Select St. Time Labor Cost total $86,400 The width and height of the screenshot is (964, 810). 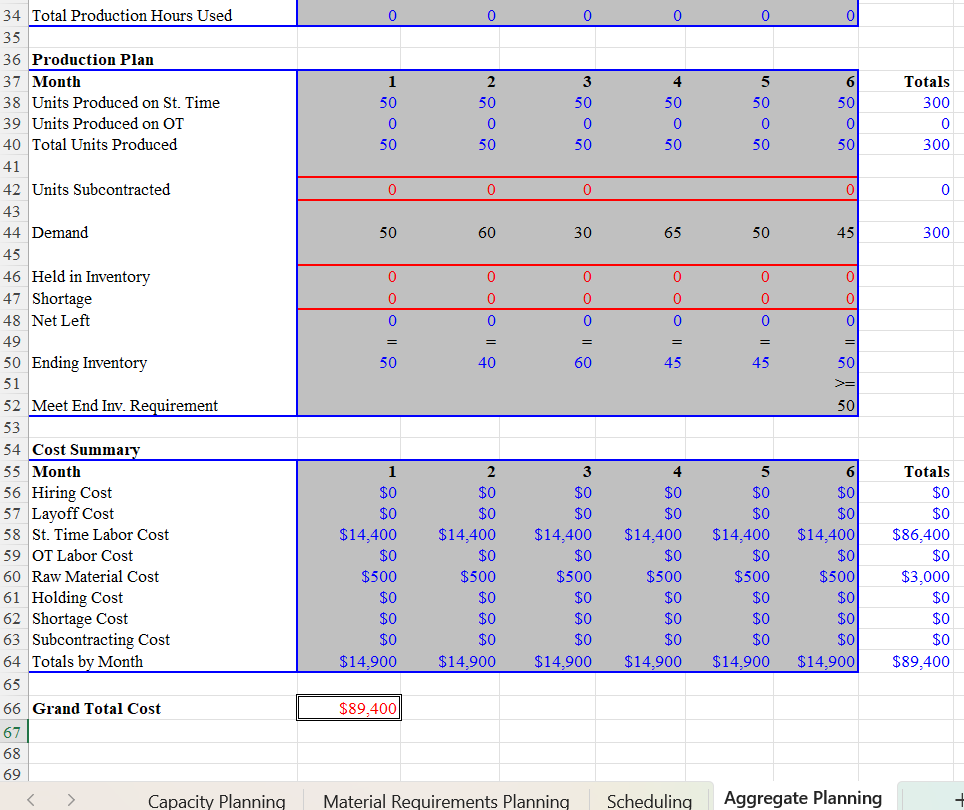pyautogui.click(x=920, y=535)
